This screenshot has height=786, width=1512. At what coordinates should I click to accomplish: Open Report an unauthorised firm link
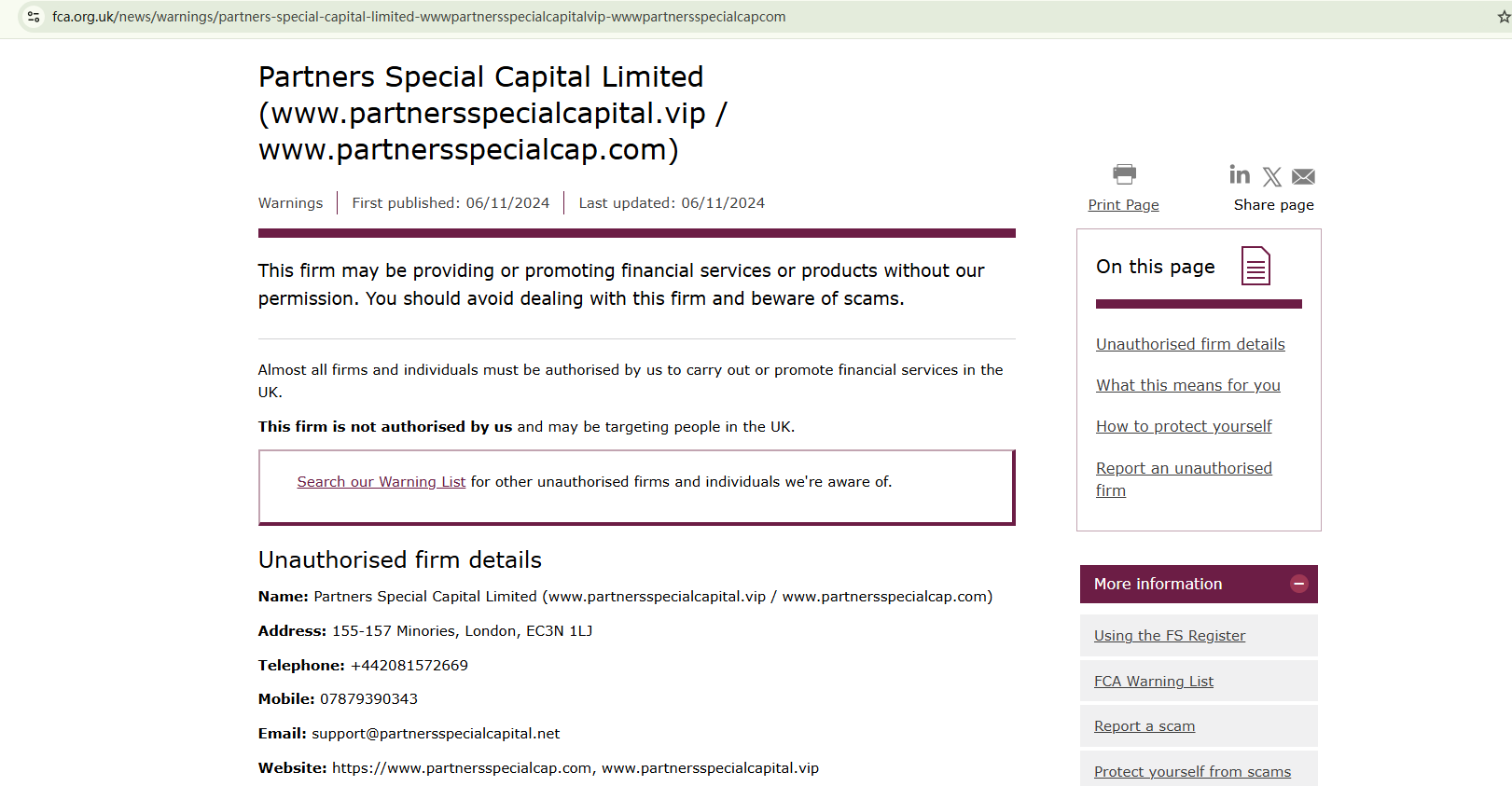coord(1184,468)
